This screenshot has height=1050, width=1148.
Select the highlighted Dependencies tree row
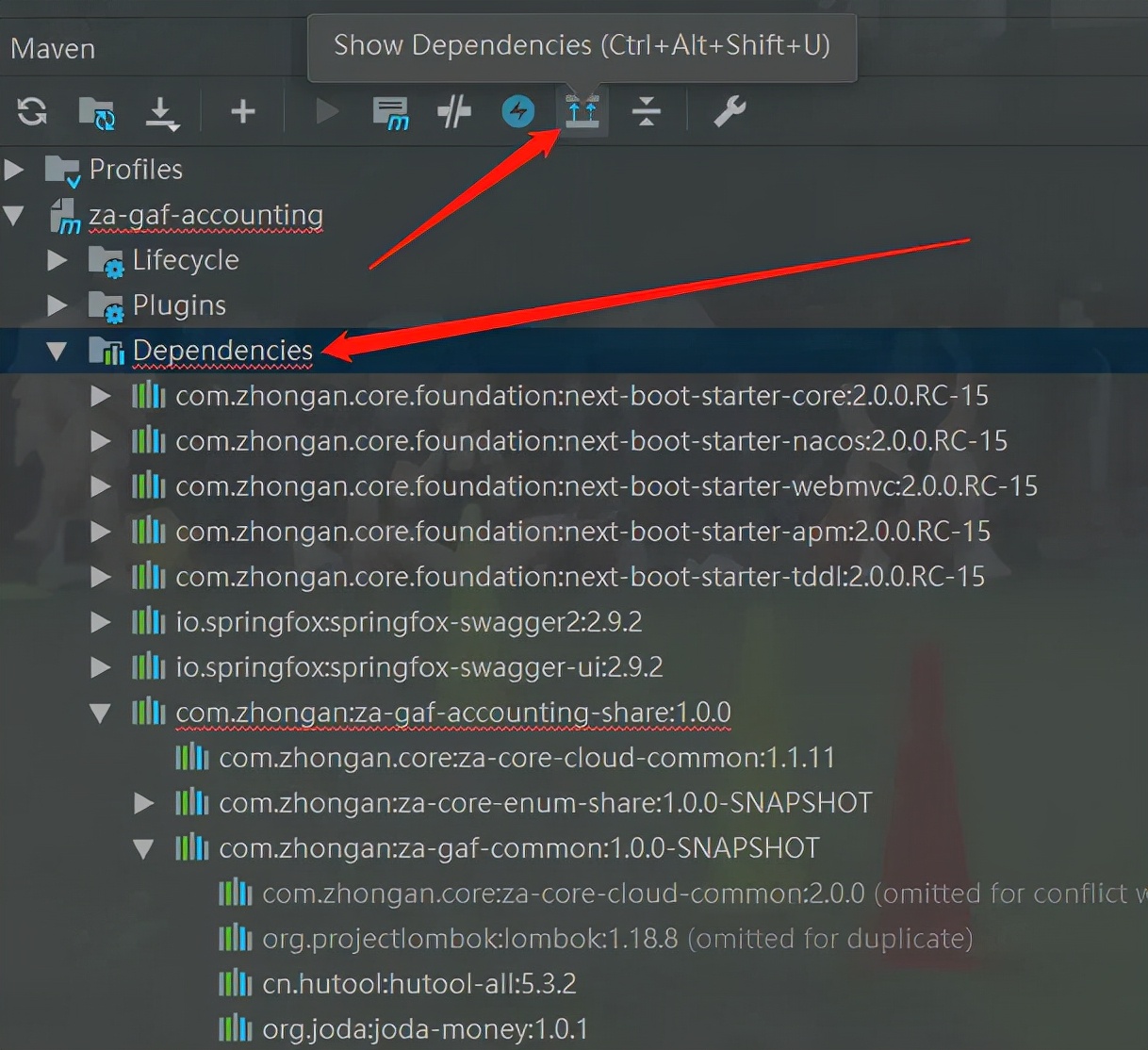coord(222,350)
